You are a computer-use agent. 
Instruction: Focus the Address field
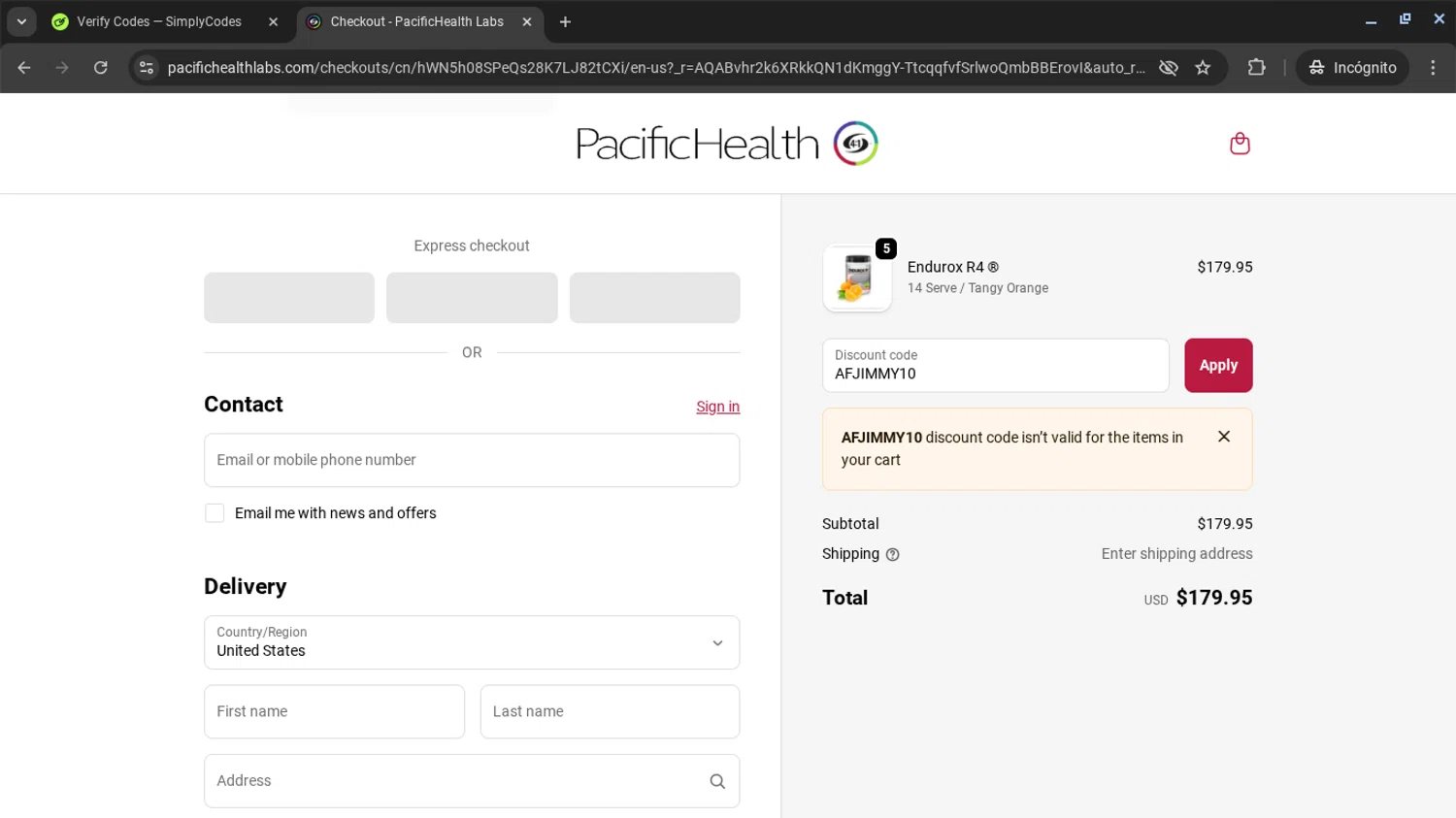coord(472,781)
